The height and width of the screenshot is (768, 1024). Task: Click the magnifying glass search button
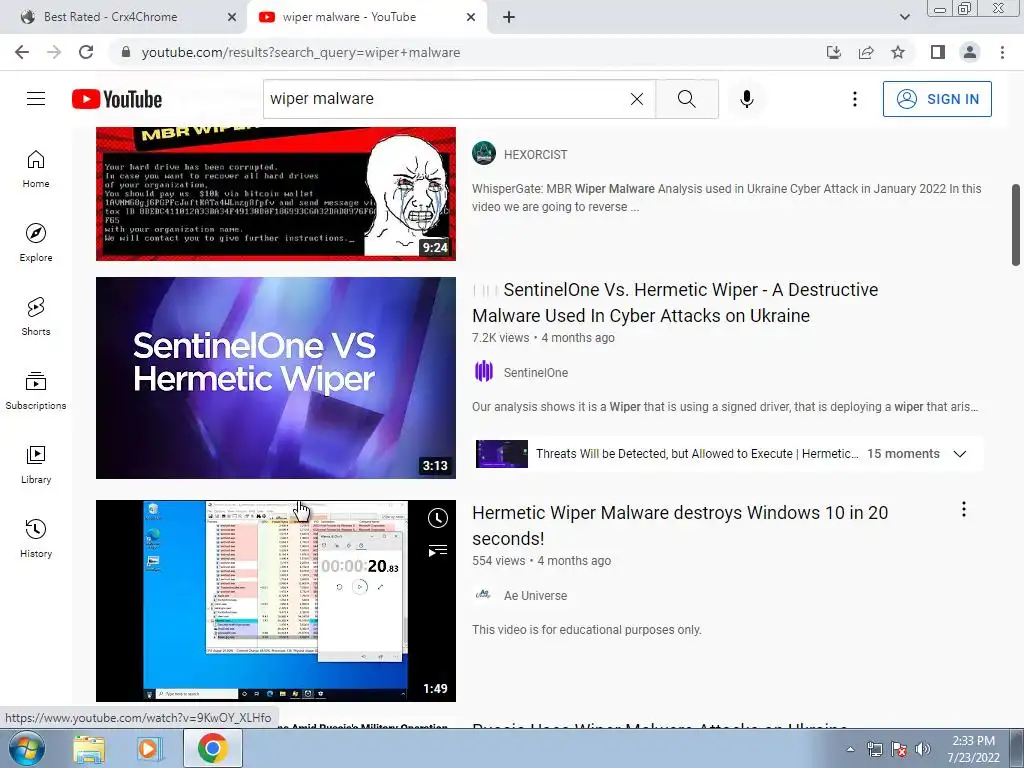686,99
